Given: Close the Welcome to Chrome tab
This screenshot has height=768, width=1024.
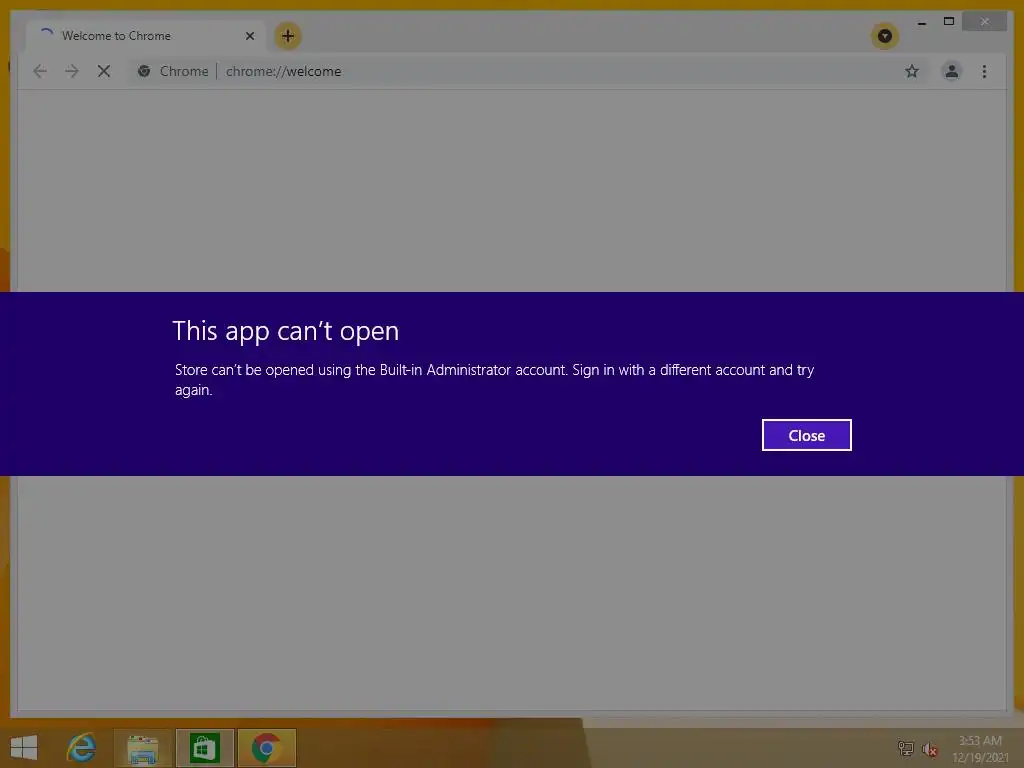Looking at the screenshot, I should 249,36.
